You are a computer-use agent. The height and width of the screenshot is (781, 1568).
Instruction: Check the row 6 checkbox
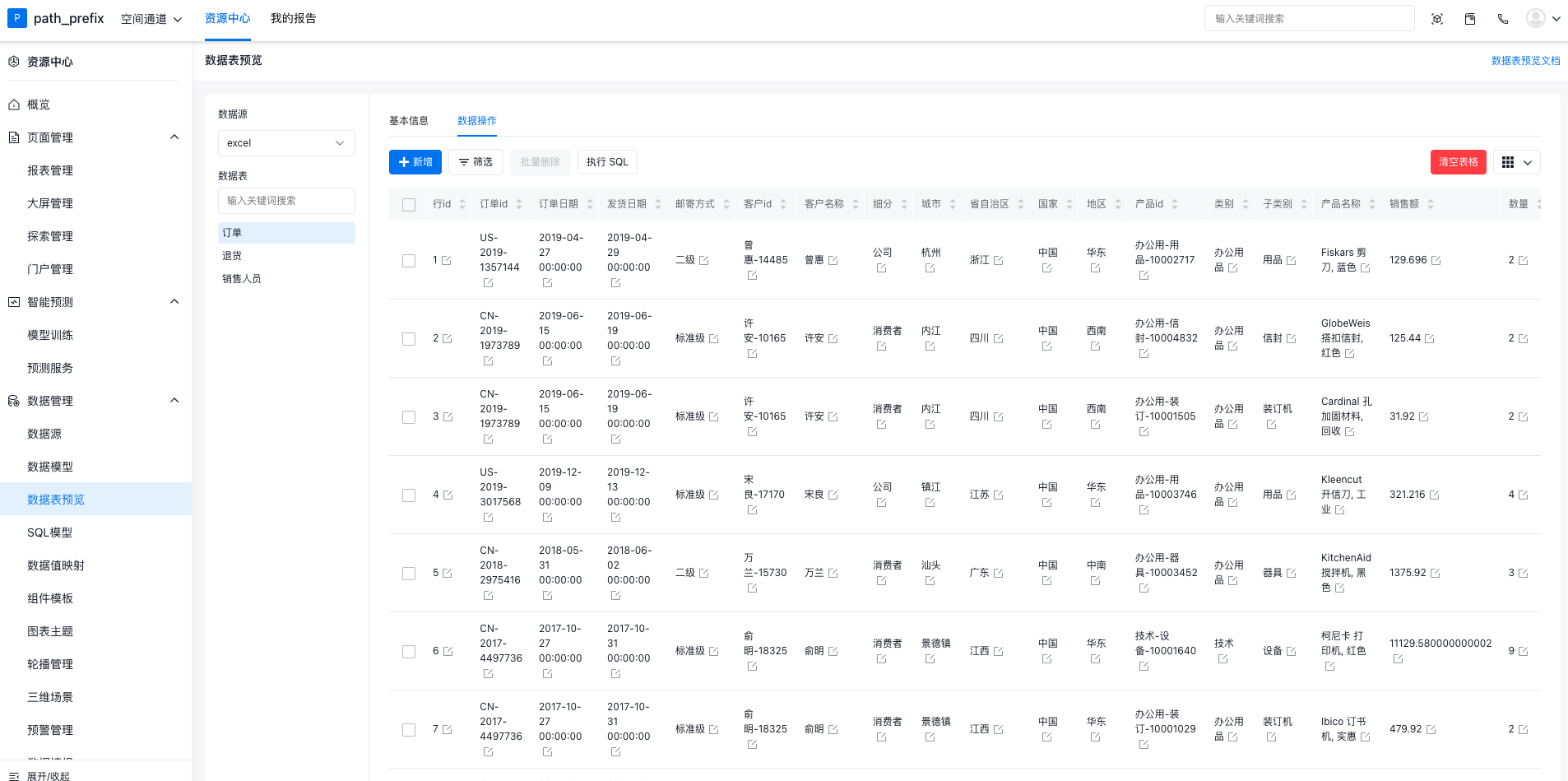409,652
